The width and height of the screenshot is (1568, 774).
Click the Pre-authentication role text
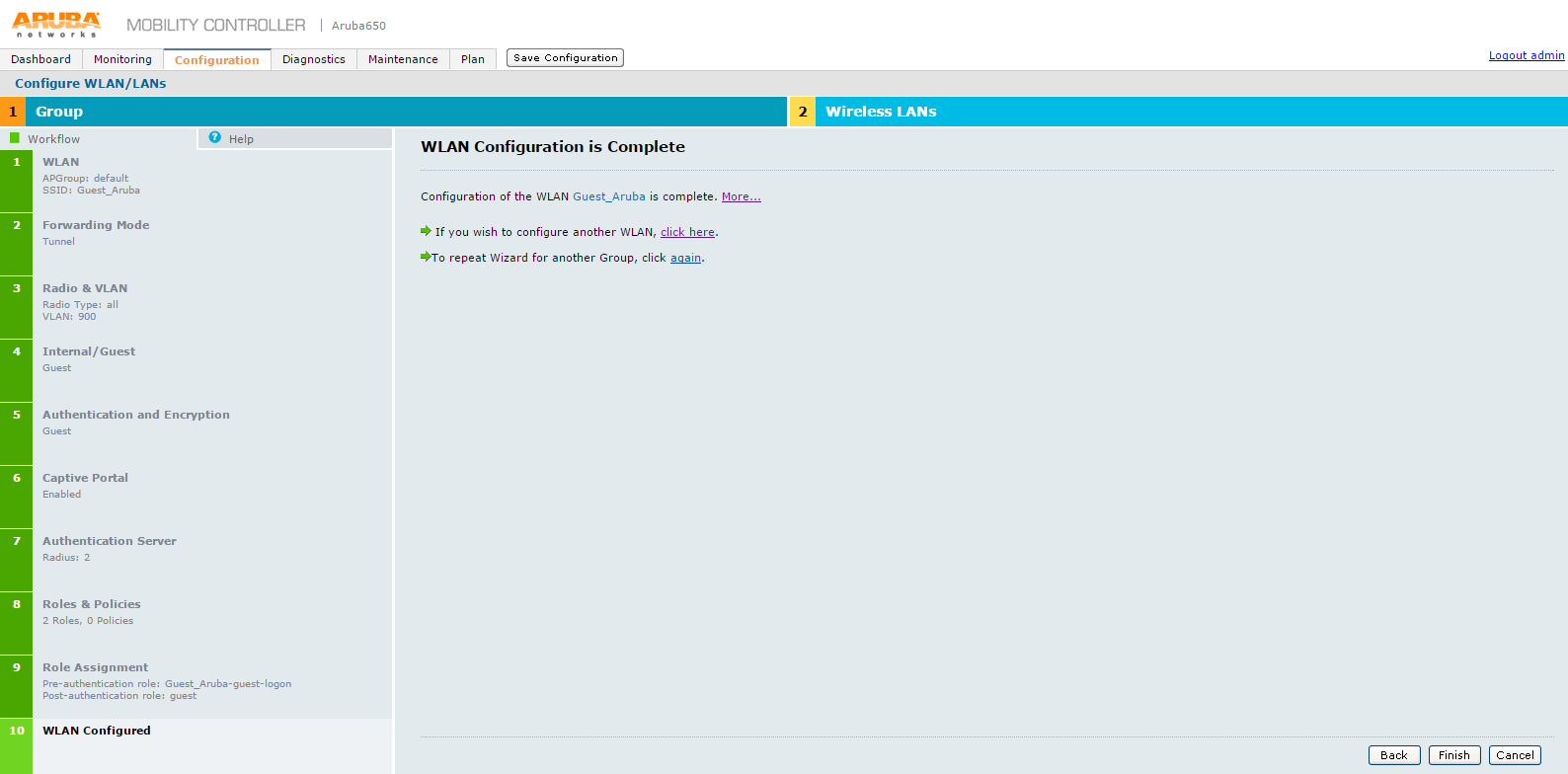167,684
